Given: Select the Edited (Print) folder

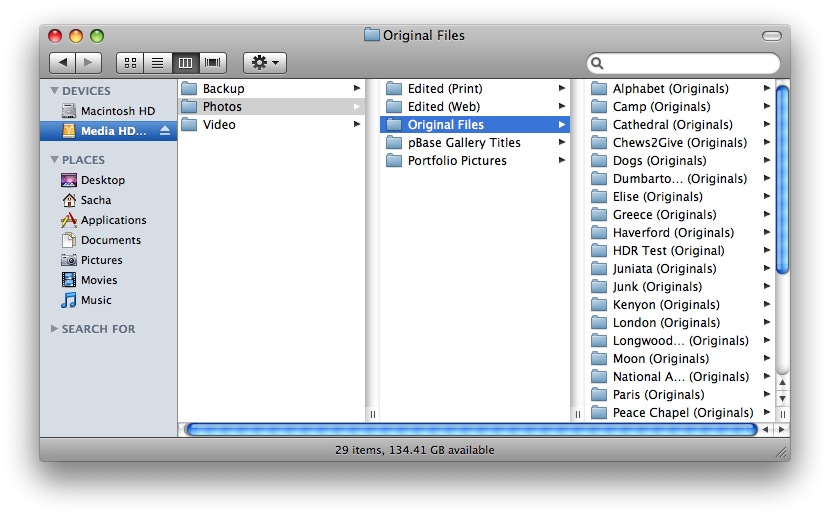Looking at the screenshot, I should point(475,88).
